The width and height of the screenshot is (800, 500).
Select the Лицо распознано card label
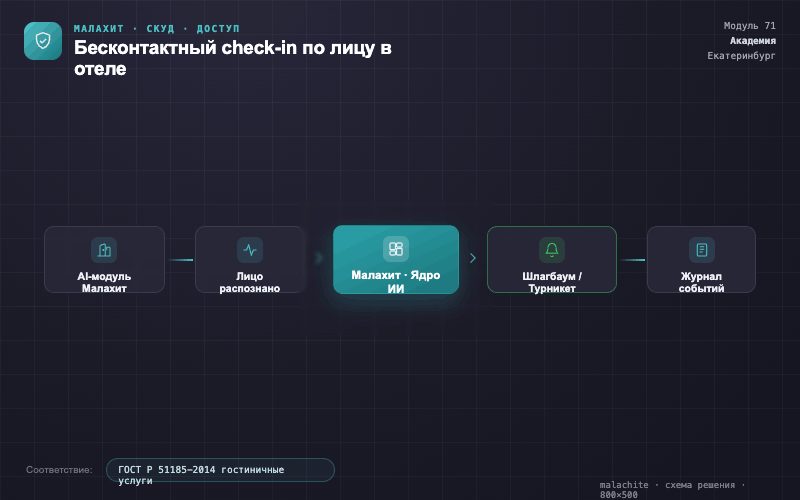[x=250, y=282]
